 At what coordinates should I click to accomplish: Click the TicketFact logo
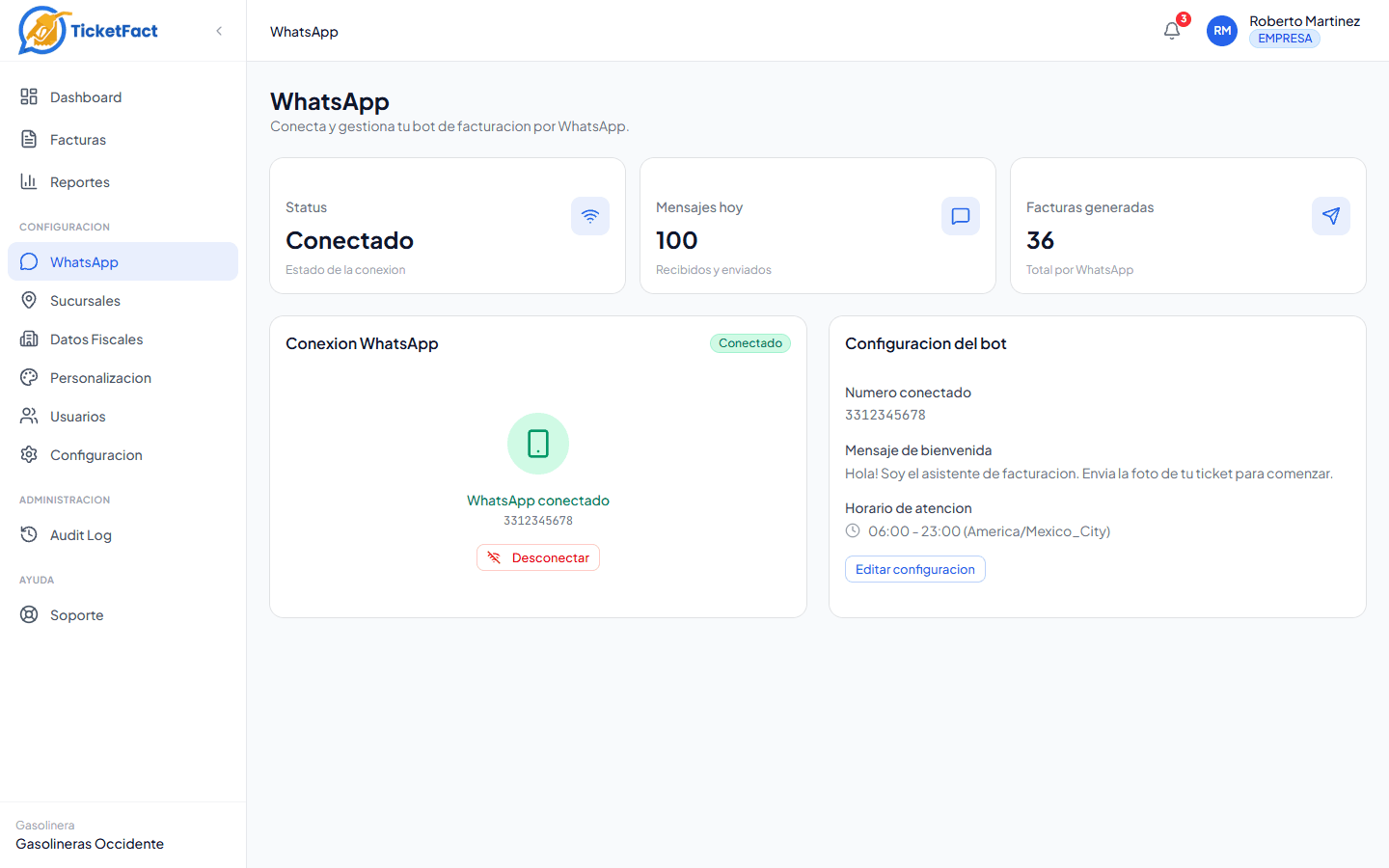tap(89, 31)
